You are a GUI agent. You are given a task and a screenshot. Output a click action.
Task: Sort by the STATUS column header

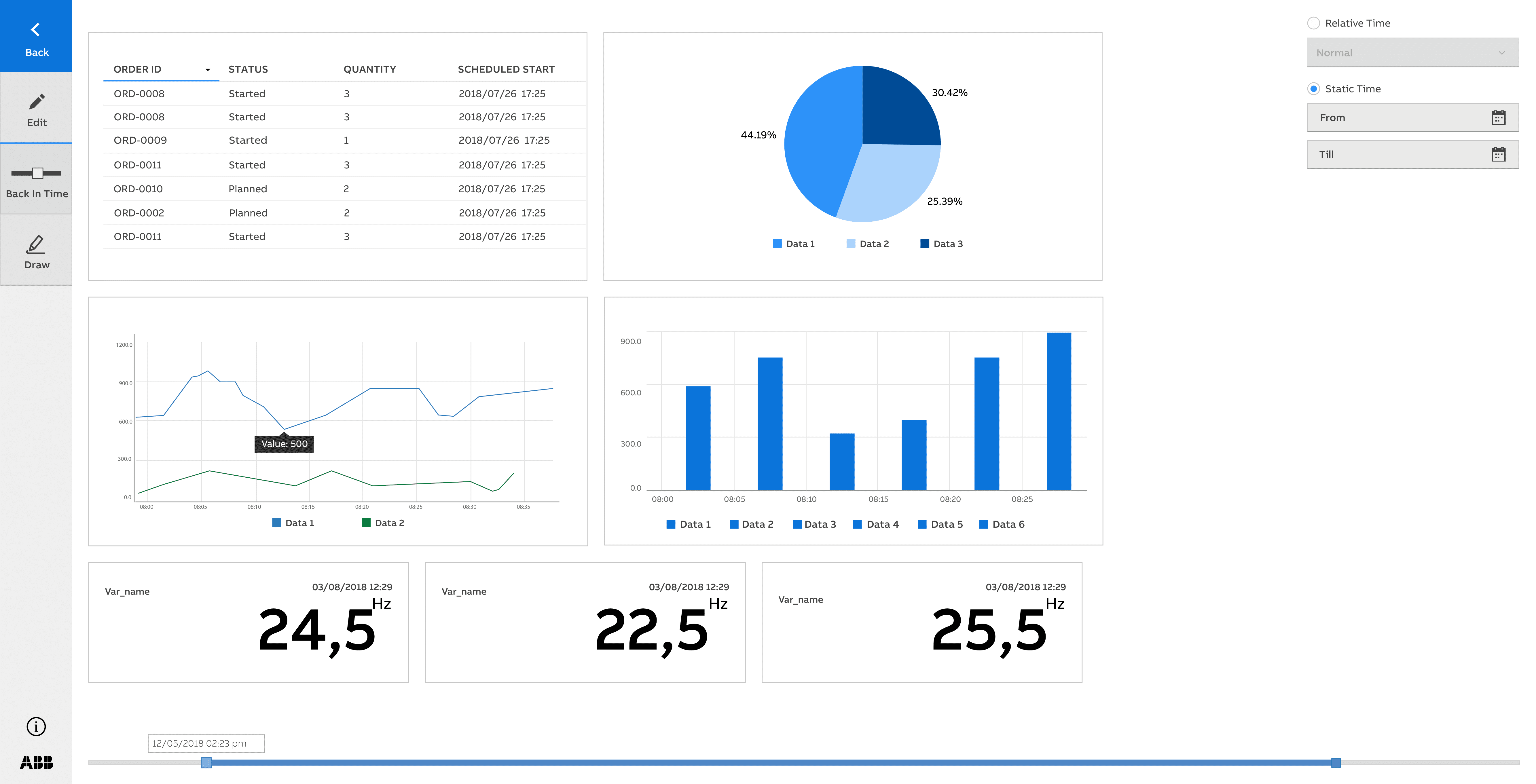(248, 69)
